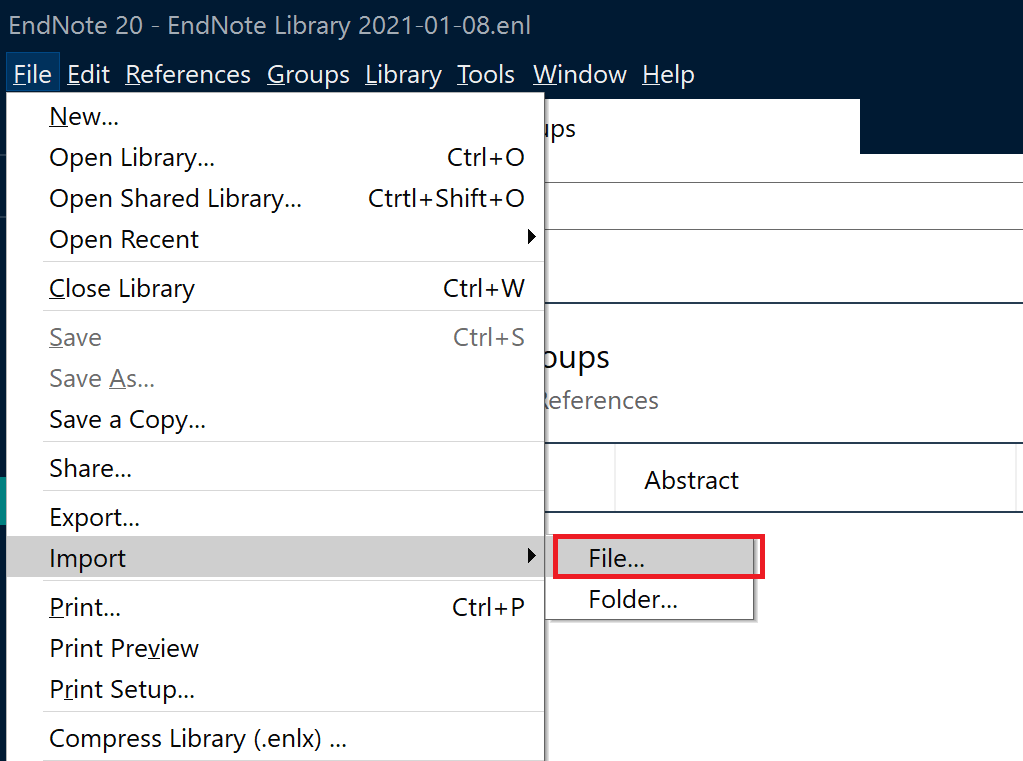Image resolution: width=1023 pixels, height=761 pixels.
Task: Click the greyed Save As... entry
Action: tap(275, 379)
